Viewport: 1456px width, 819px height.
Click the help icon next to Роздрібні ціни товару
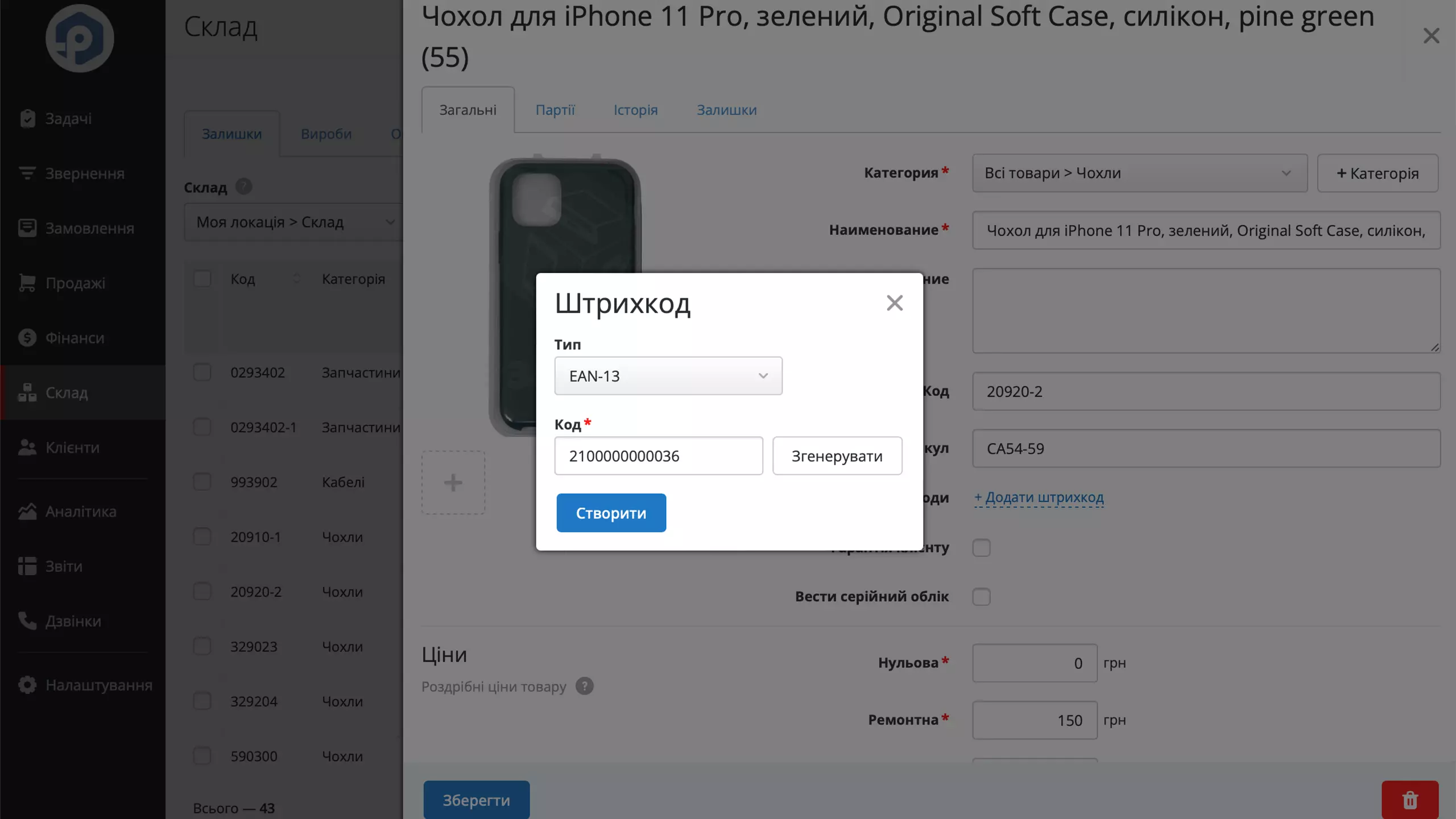tap(584, 686)
